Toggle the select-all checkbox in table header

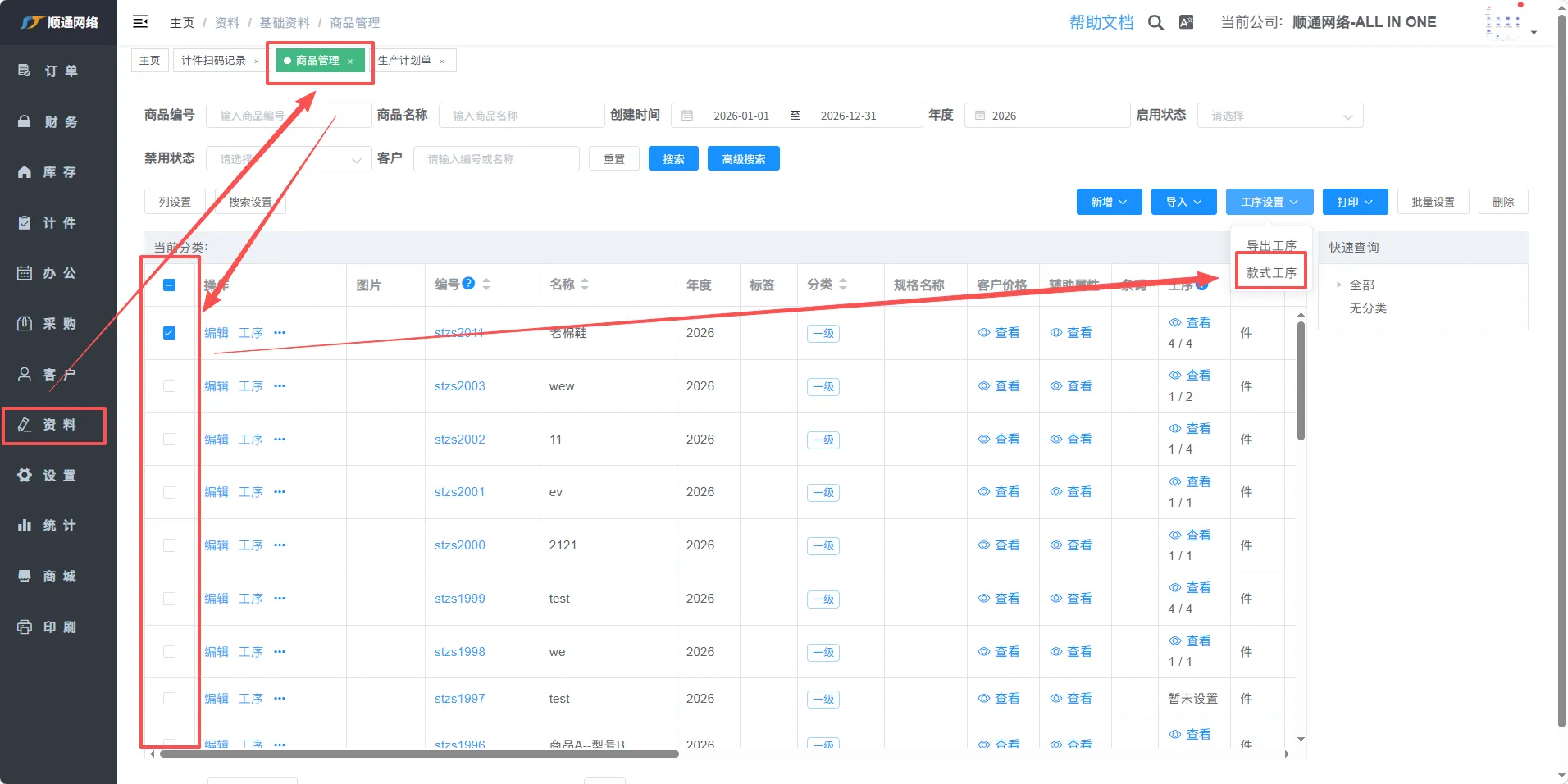(169, 285)
